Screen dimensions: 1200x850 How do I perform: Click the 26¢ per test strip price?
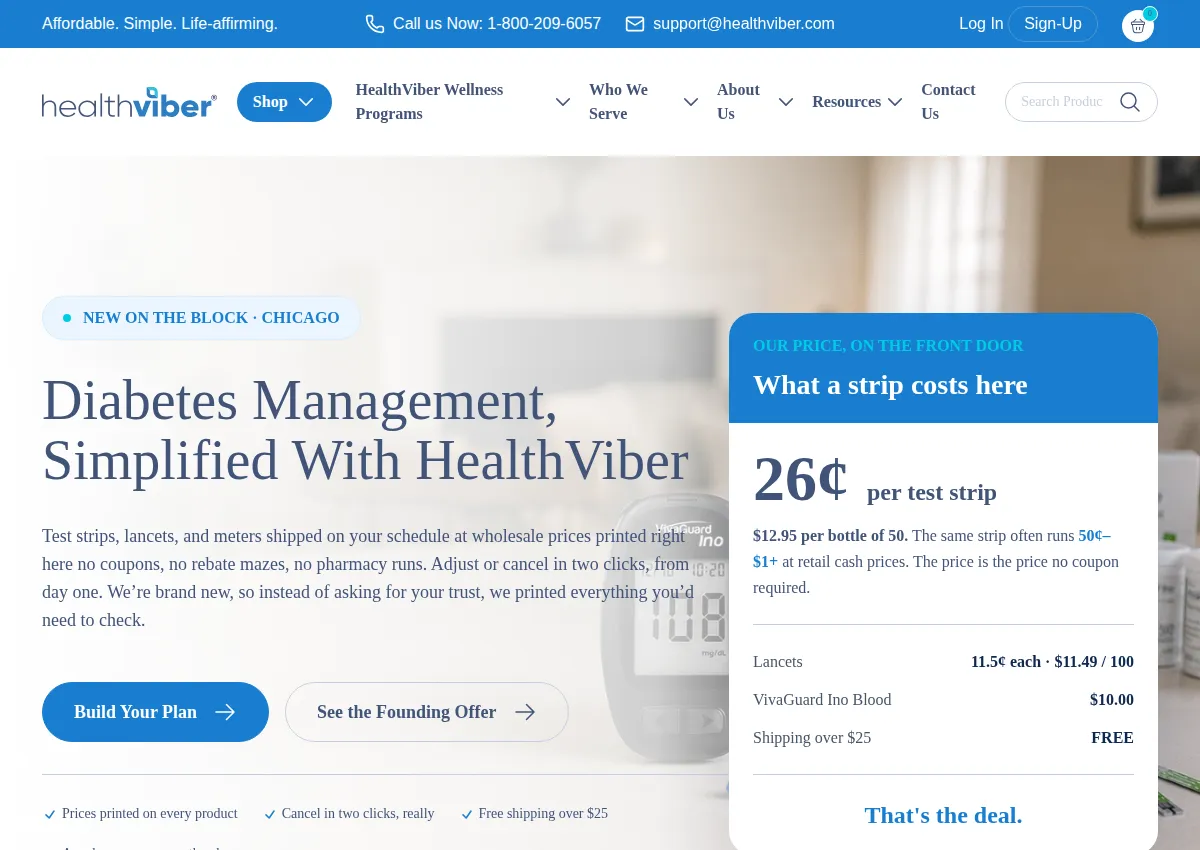tap(875, 481)
